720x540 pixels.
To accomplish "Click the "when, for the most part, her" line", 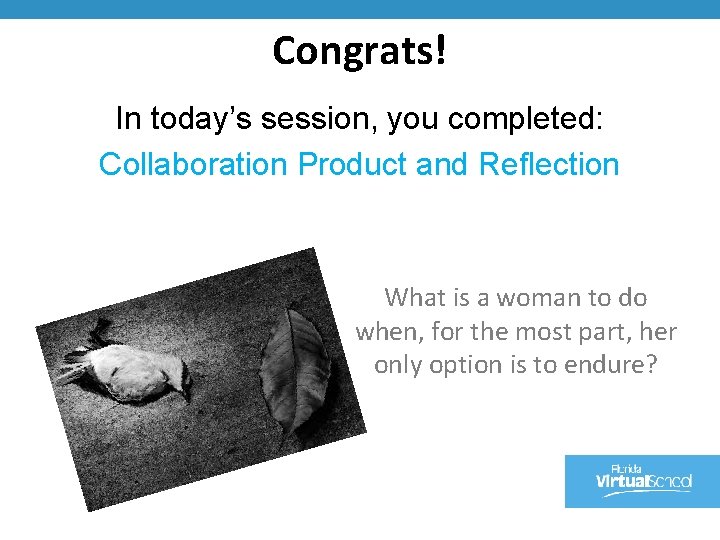I will click(516, 331).
